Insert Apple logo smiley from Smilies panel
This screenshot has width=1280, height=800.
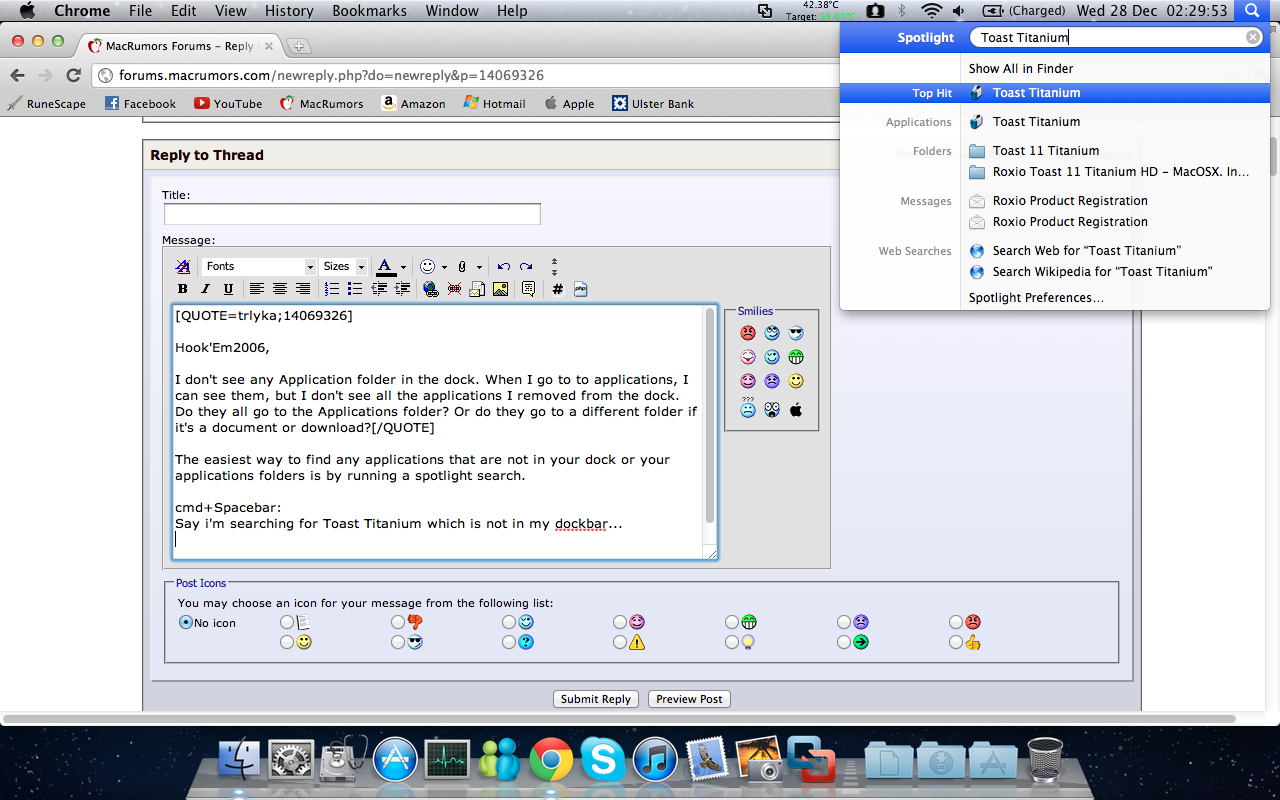pos(796,409)
